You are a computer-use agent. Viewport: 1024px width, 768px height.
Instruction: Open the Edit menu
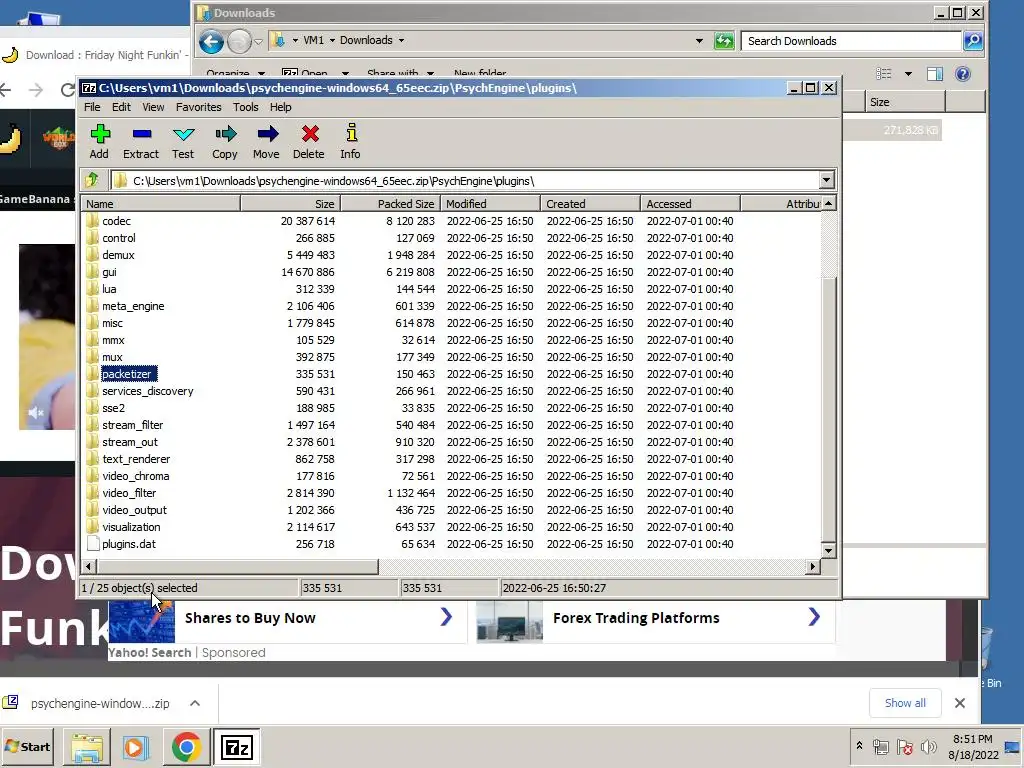121,107
